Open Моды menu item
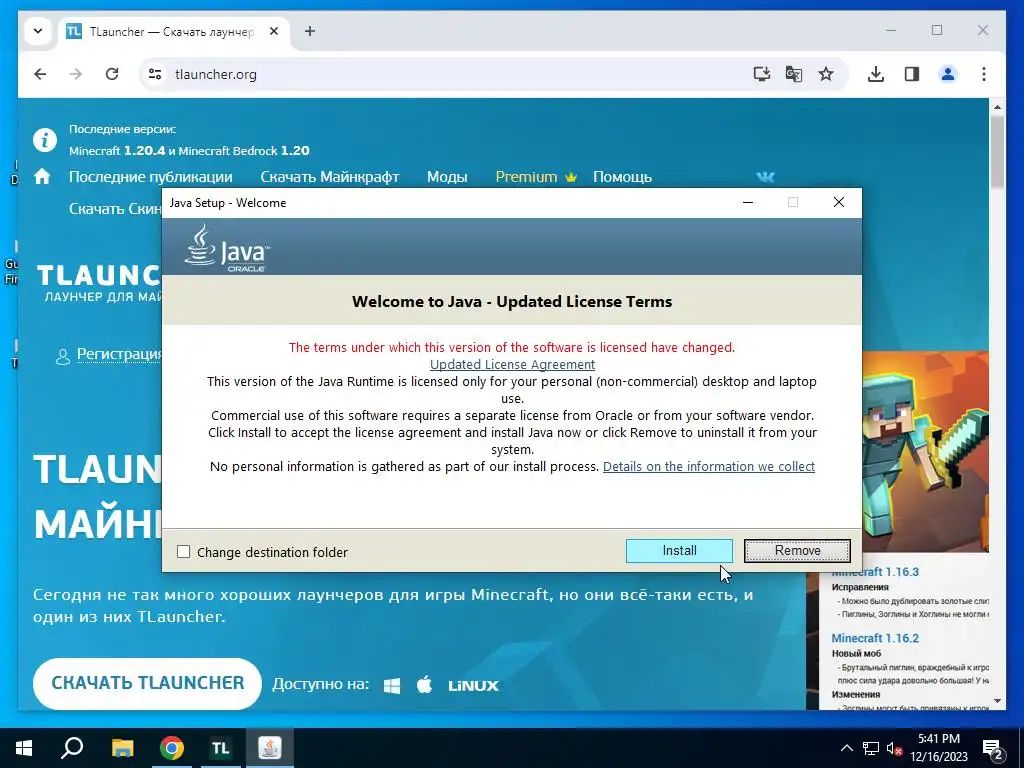 (447, 177)
